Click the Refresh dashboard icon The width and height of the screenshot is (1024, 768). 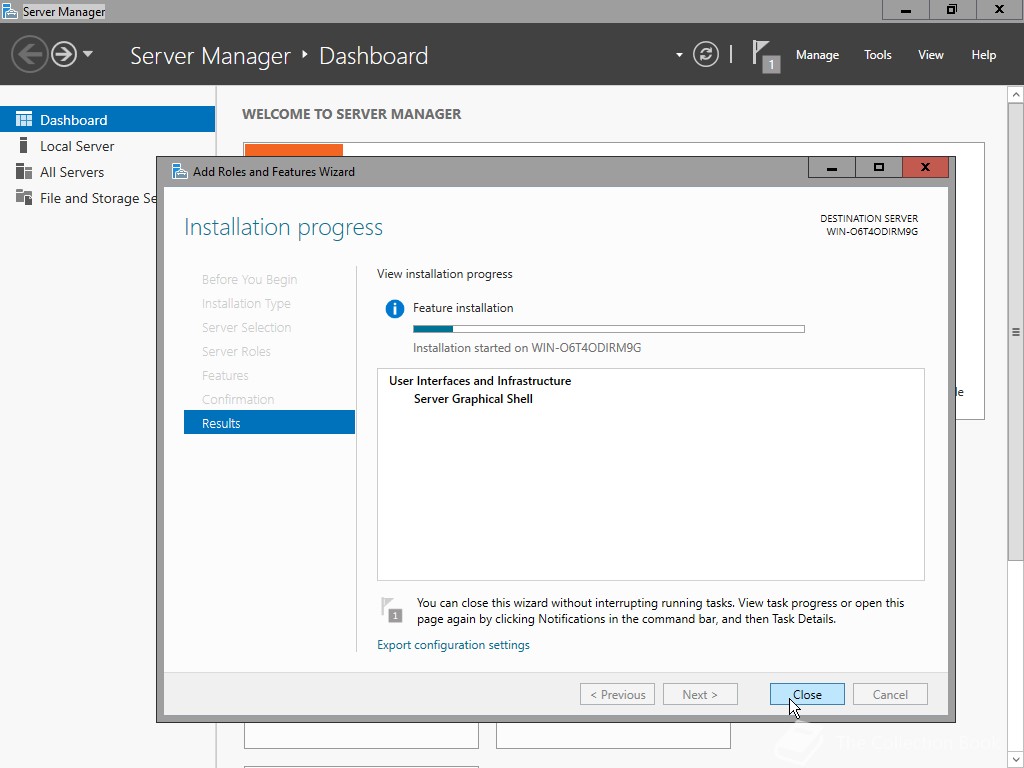(705, 54)
